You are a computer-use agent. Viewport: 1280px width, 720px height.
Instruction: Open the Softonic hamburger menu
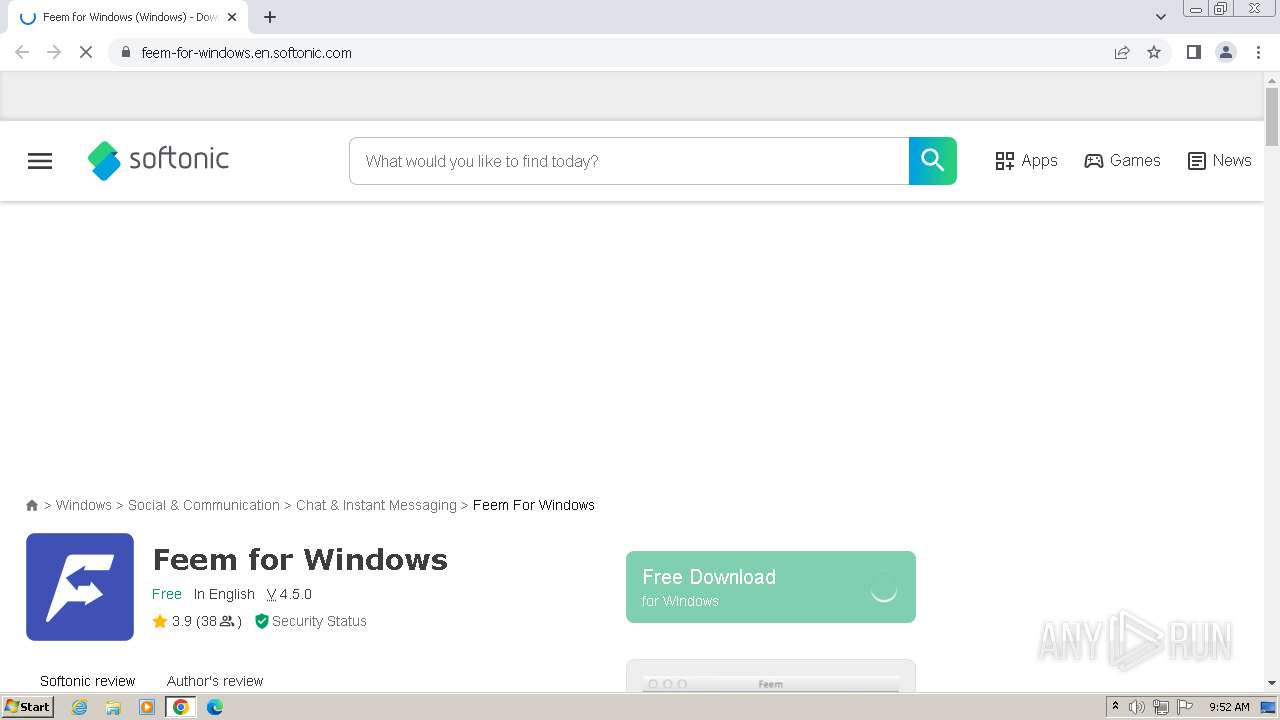pos(40,161)
